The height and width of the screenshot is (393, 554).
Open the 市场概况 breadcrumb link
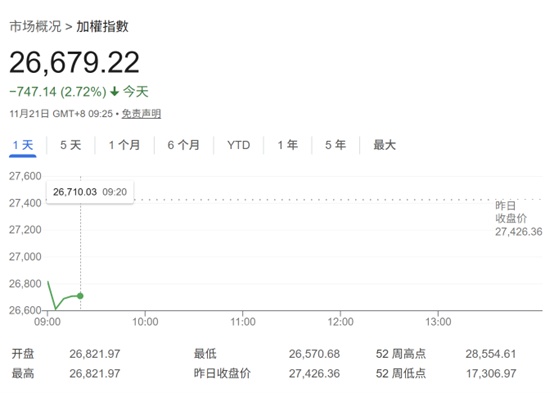pyautogui.click(x=35, y=27)
